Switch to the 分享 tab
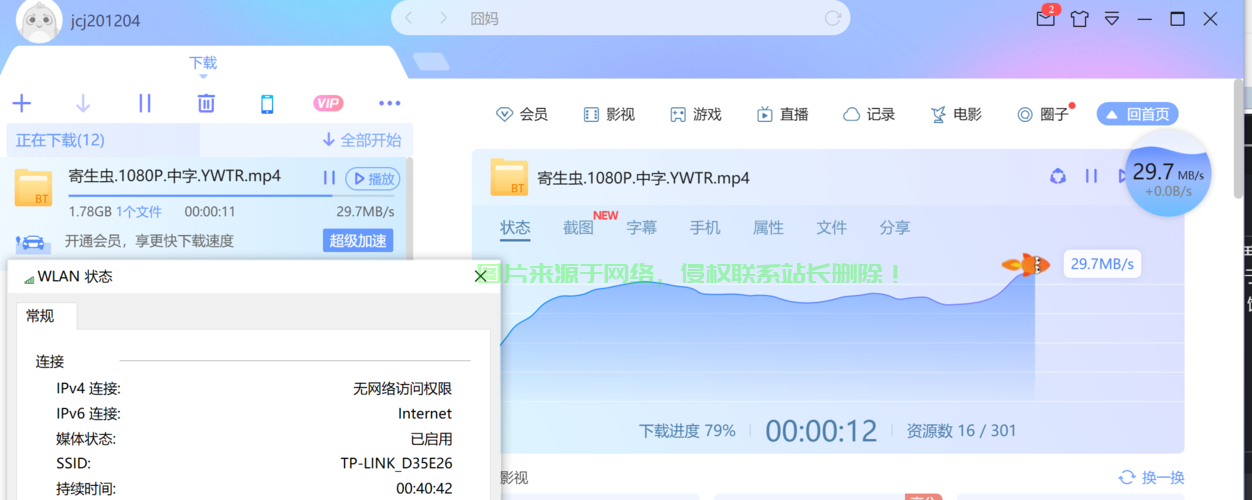This screenshot has height=500, width=1252. [895, 228]
